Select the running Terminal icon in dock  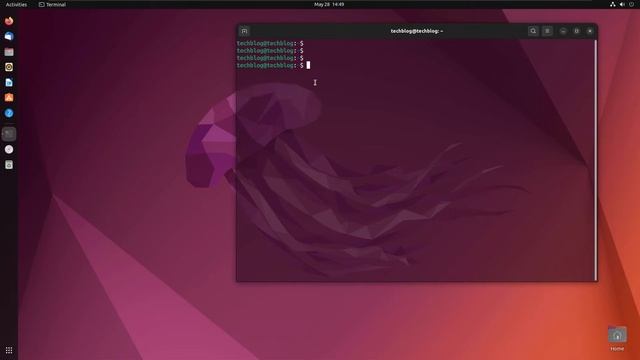9,134
